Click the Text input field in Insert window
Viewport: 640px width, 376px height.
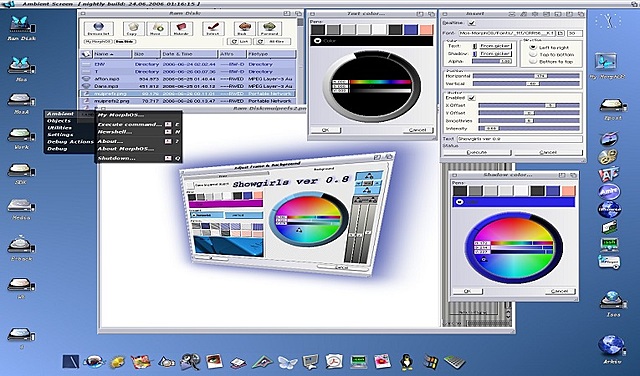coord(520,139)
